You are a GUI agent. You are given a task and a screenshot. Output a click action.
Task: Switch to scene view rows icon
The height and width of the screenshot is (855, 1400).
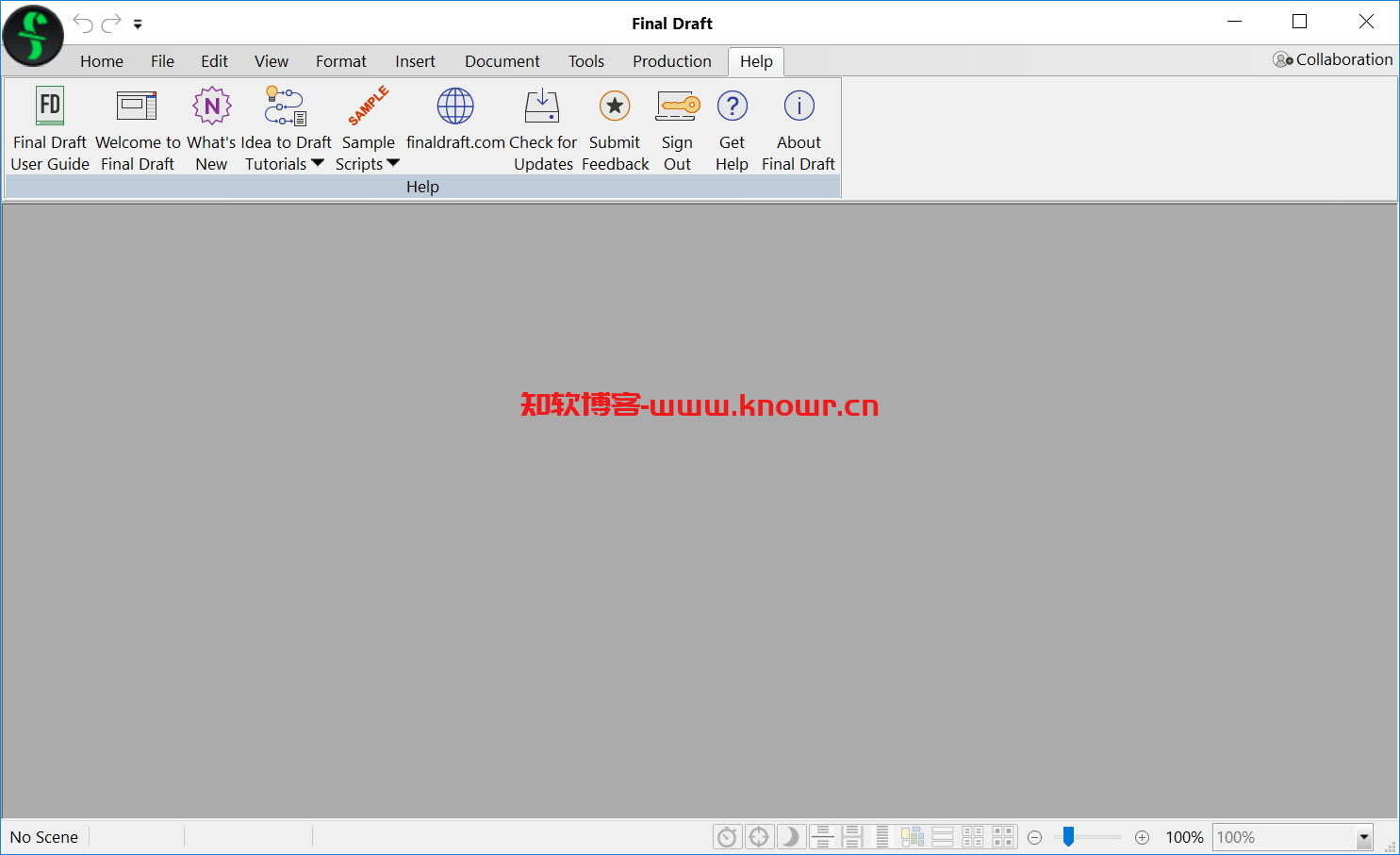(x=943, y=837)
